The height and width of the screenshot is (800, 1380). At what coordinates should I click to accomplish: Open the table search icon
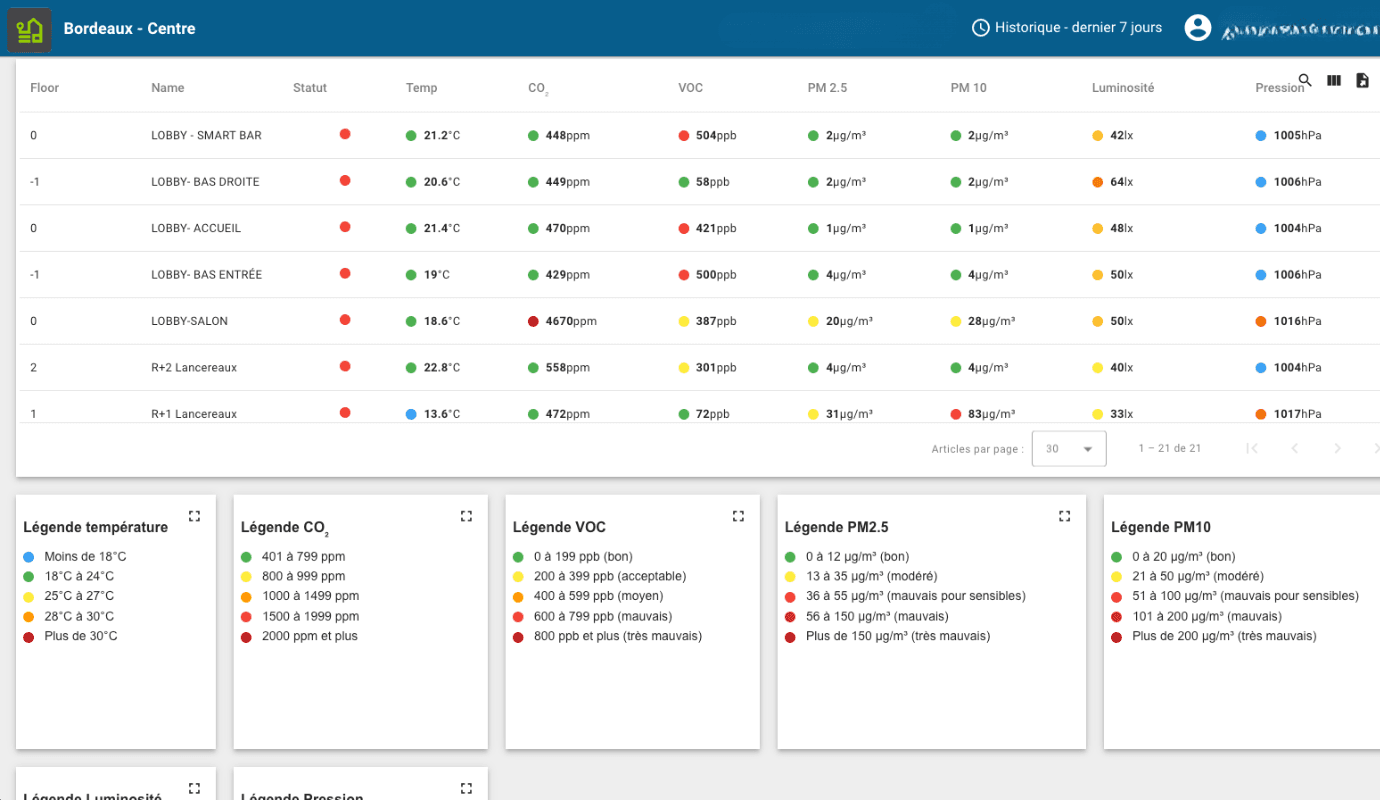click(1305, 80)
